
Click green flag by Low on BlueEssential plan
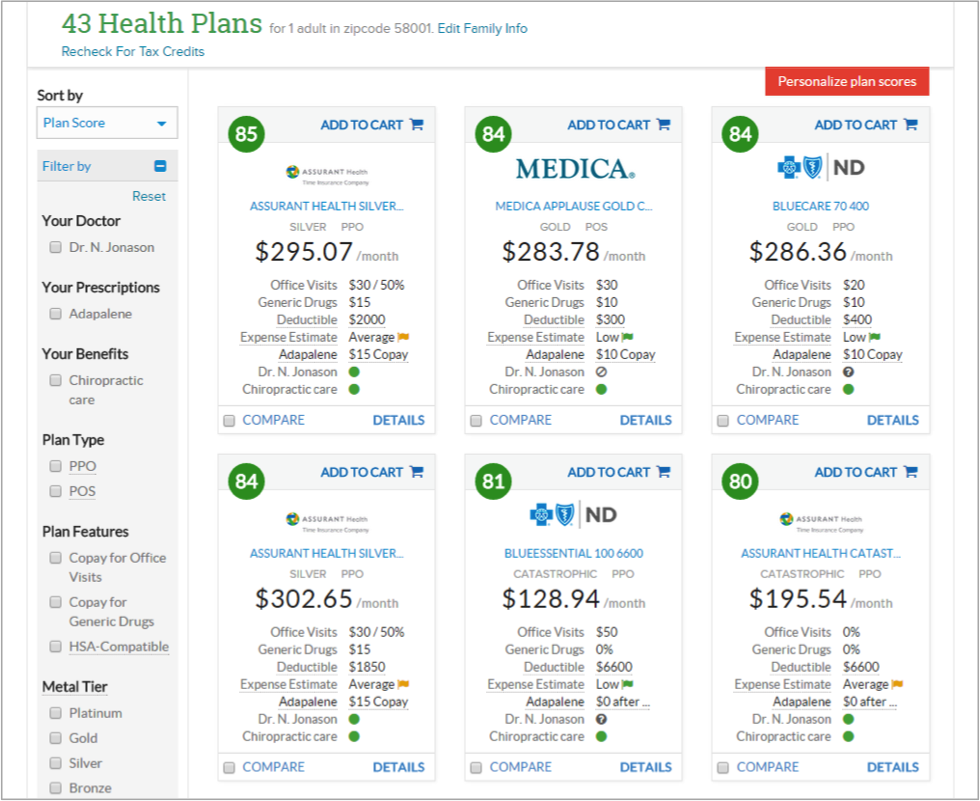(628, 685)
